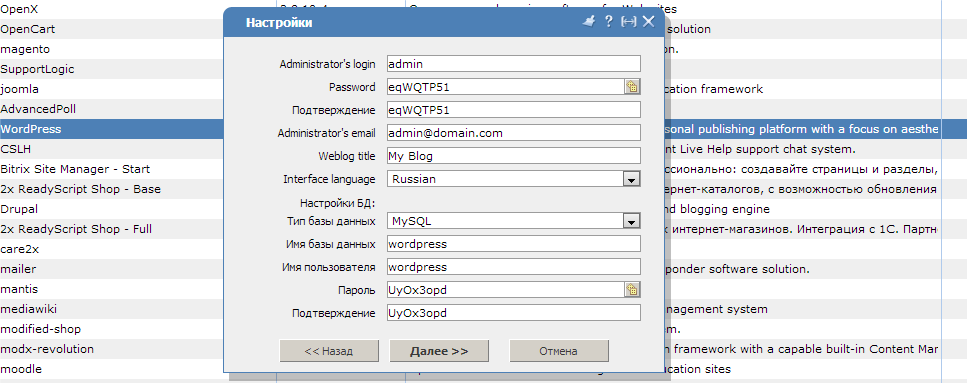The height and width of the screenshot is (383, 967).
Task: Open the Interface language dropdown
Action: tap(630, 179)
